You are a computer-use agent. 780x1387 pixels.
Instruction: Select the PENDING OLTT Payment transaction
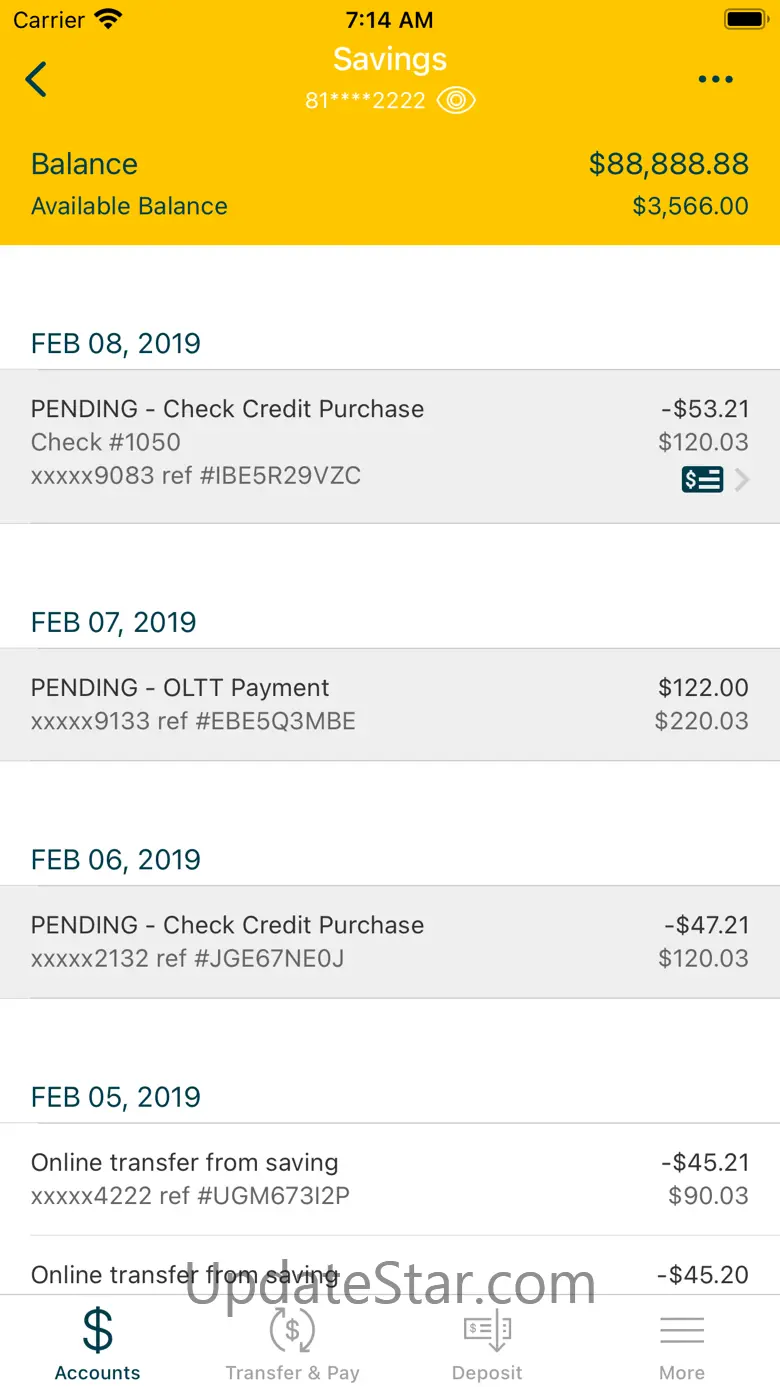[x=390, y=704]
